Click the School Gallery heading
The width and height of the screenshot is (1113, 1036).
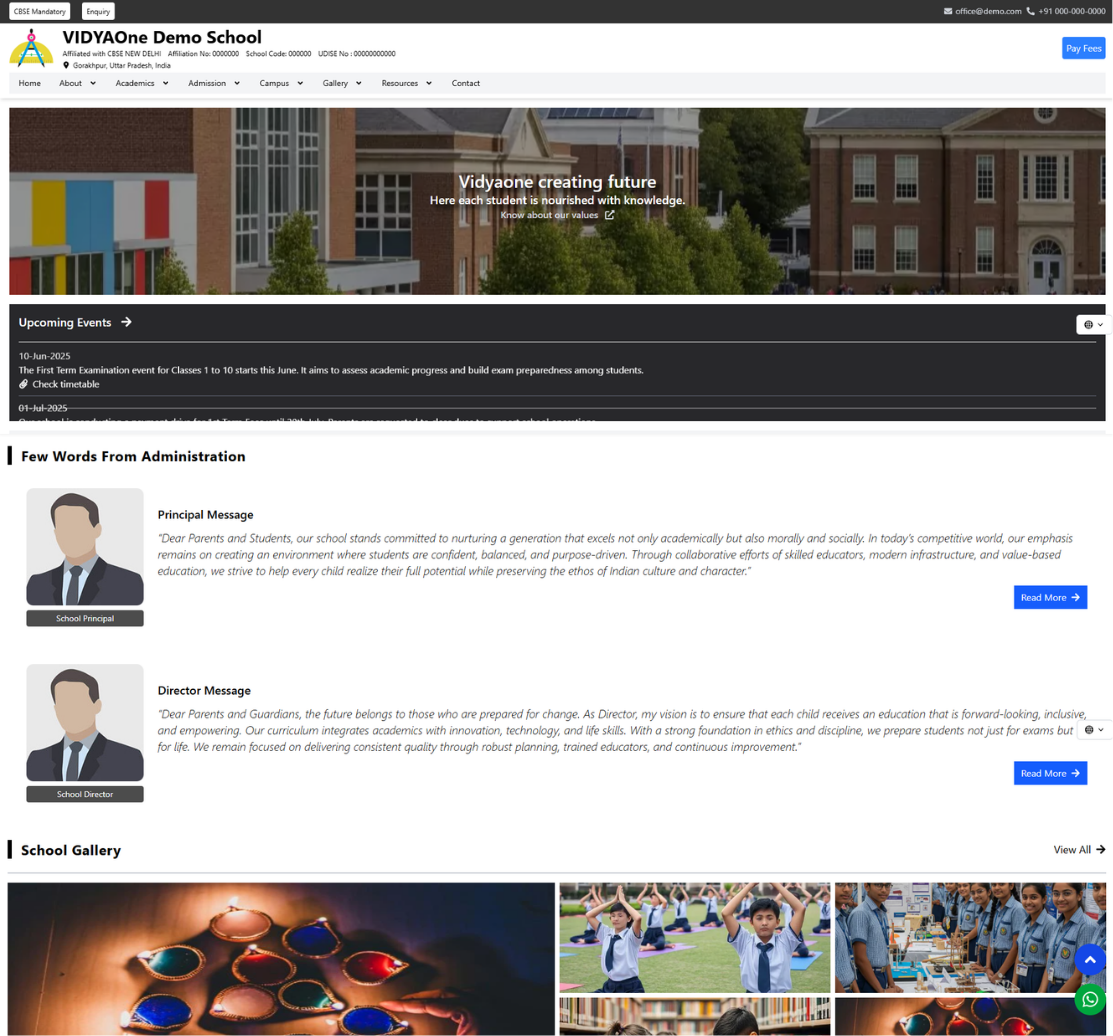pos(71,850)
